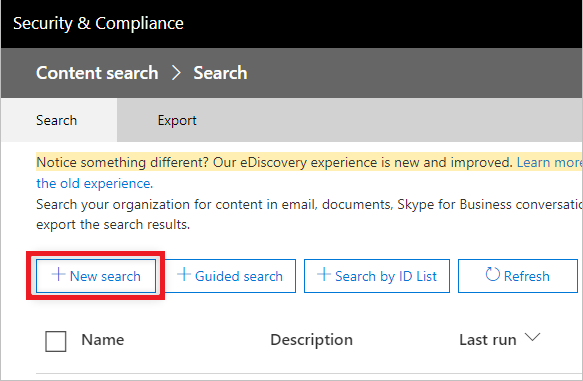583x381 pixels.
Task: Click the circular arrow Refresh icon
Action: point(493,274)
